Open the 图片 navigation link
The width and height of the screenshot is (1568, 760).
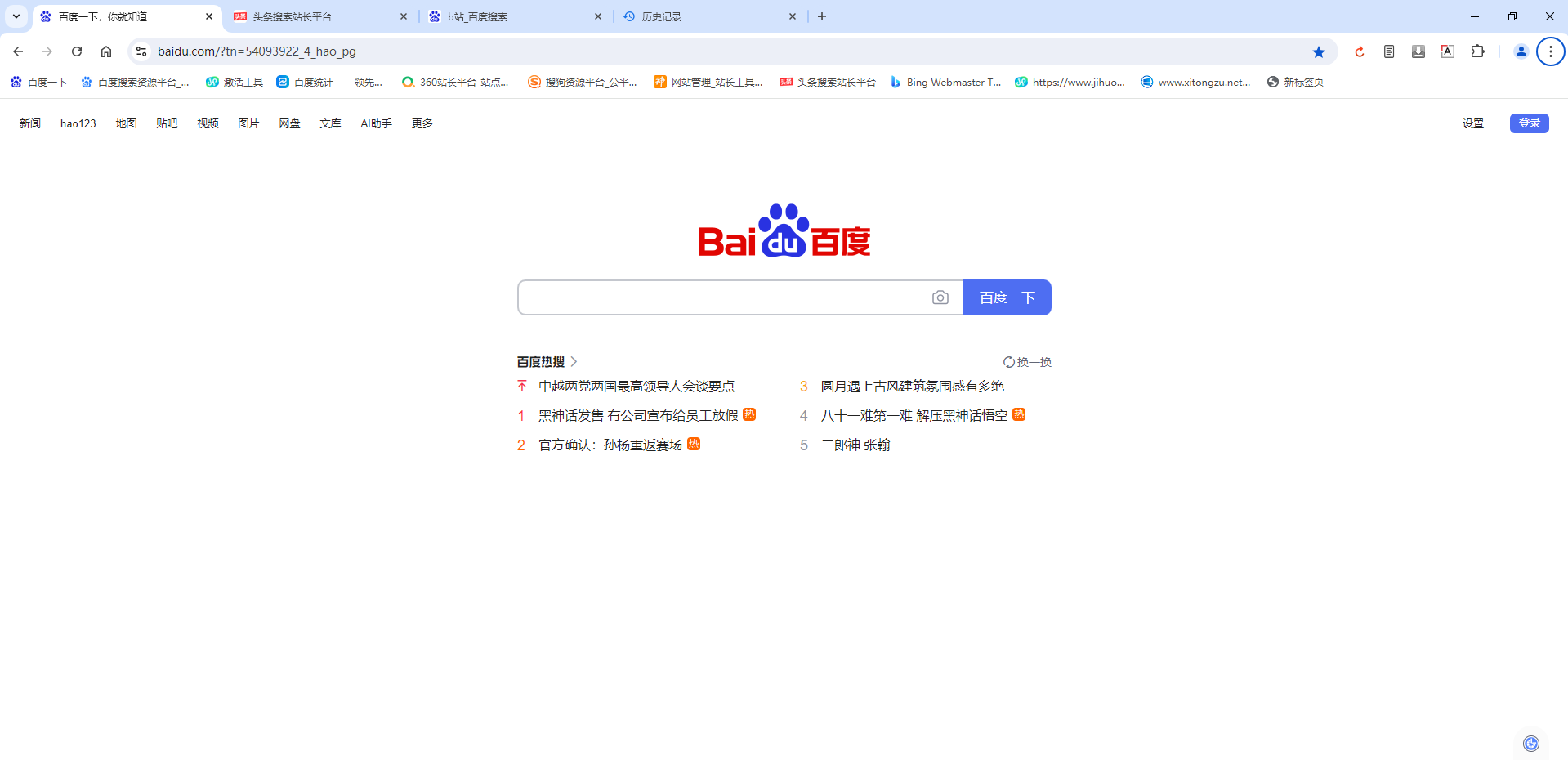pos(248,123)
